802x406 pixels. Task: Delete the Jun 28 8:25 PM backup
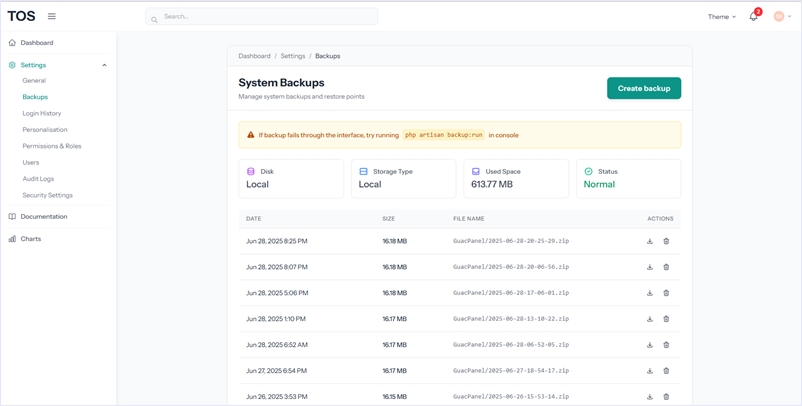666,241
